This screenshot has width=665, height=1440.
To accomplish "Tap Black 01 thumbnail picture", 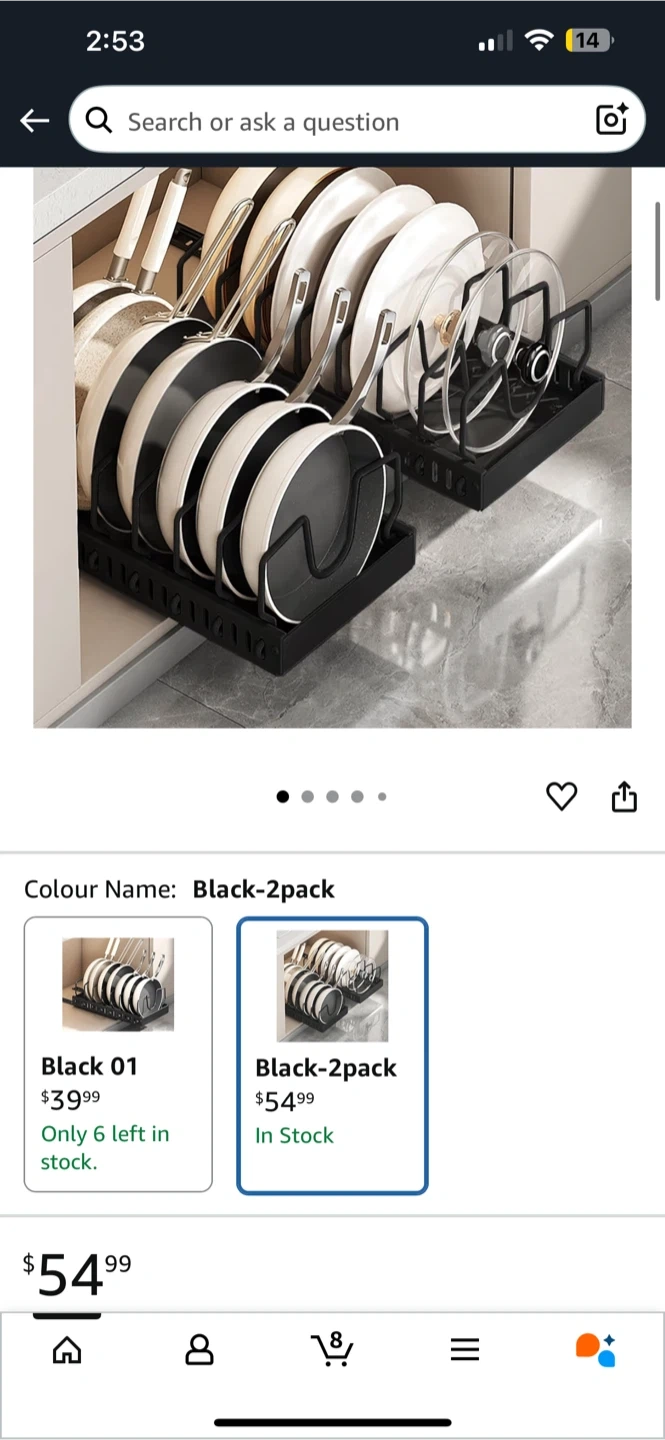I will click(118, 984).
